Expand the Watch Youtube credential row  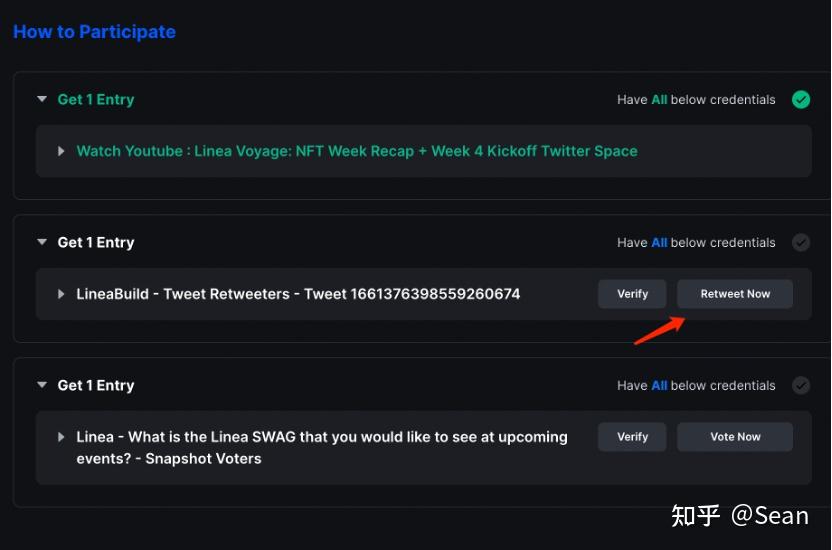(61, 151)
